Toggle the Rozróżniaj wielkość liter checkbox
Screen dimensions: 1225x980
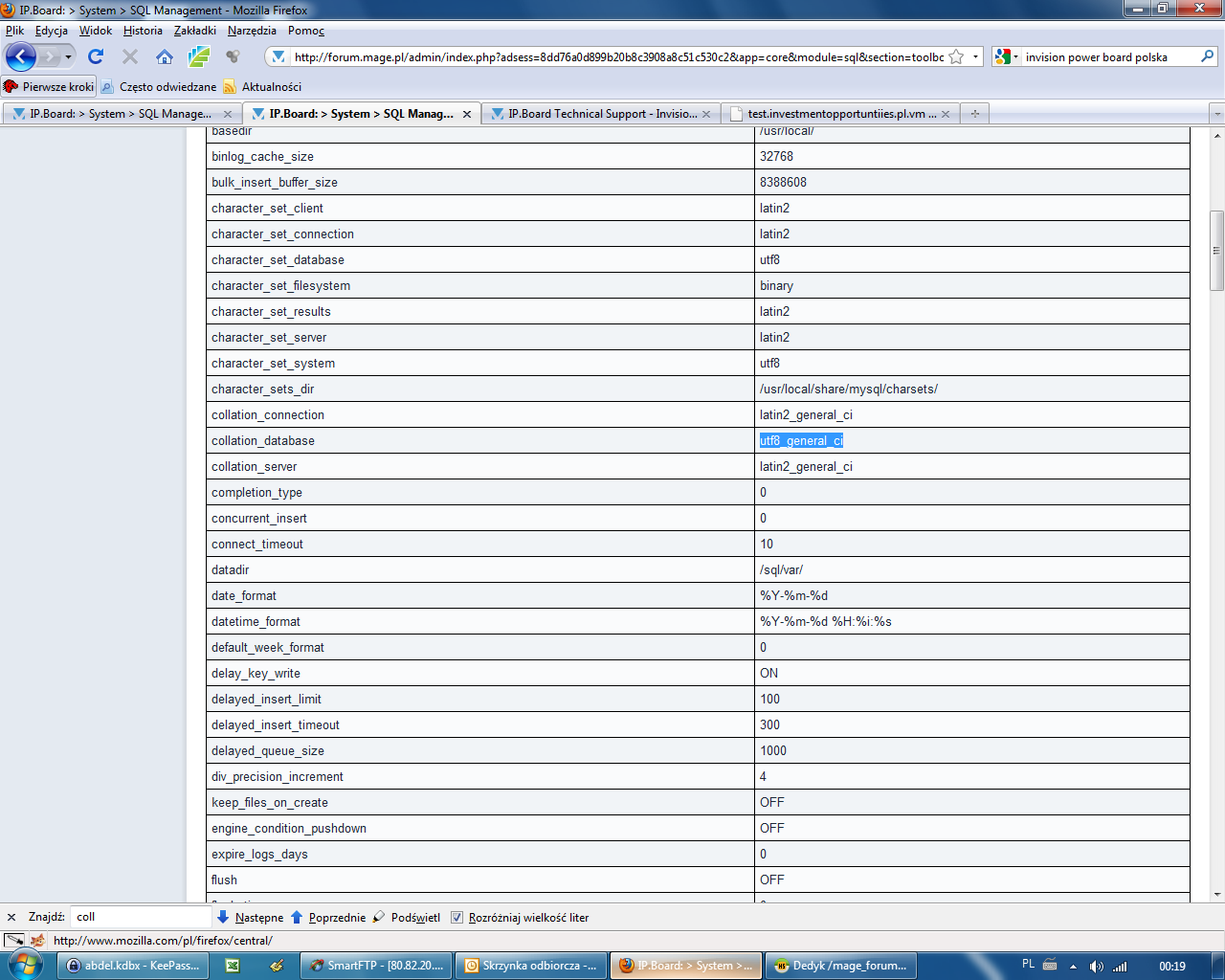(457, 917)
